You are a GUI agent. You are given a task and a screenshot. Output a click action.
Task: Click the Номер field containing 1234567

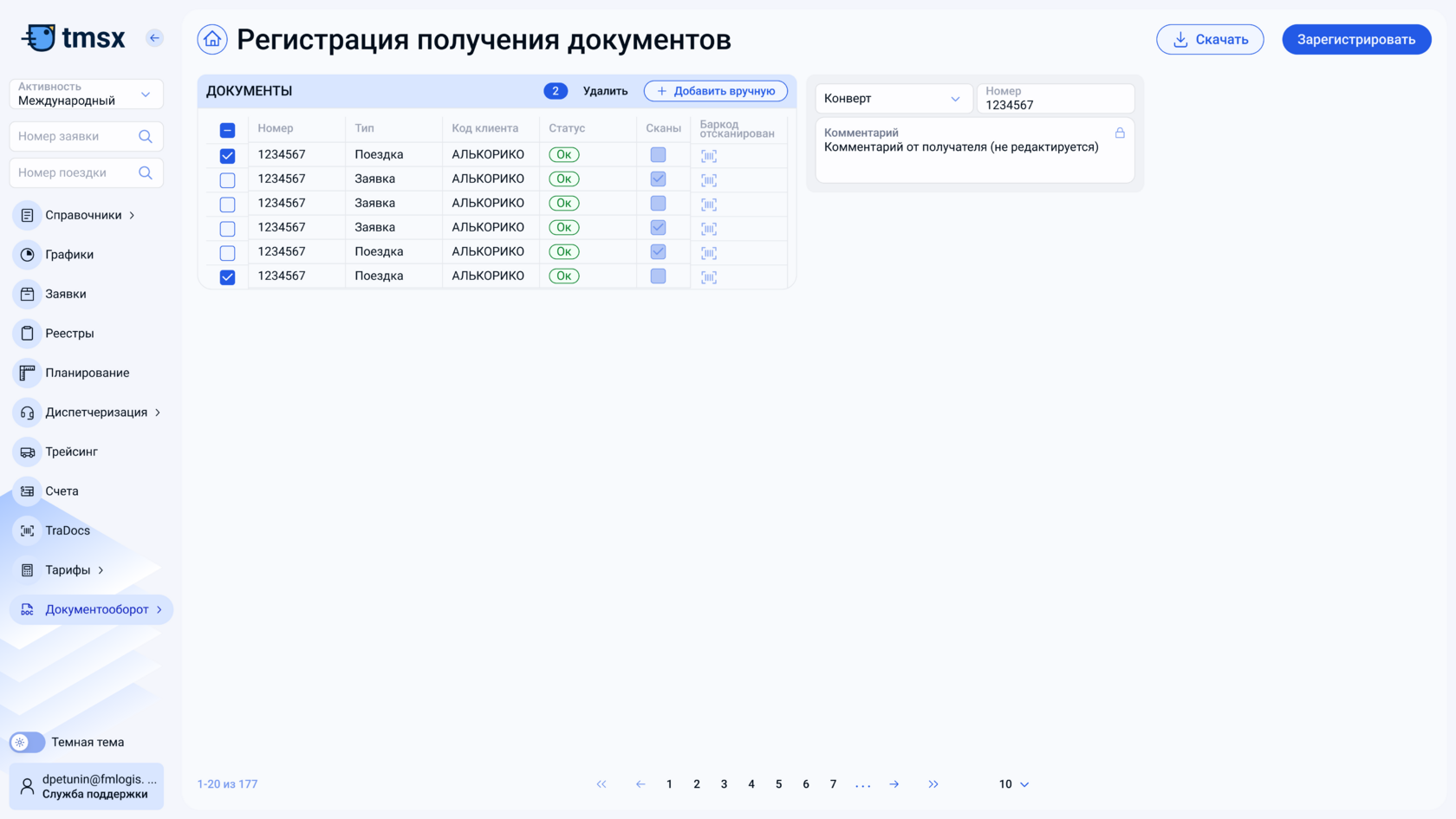[1056, 99]
